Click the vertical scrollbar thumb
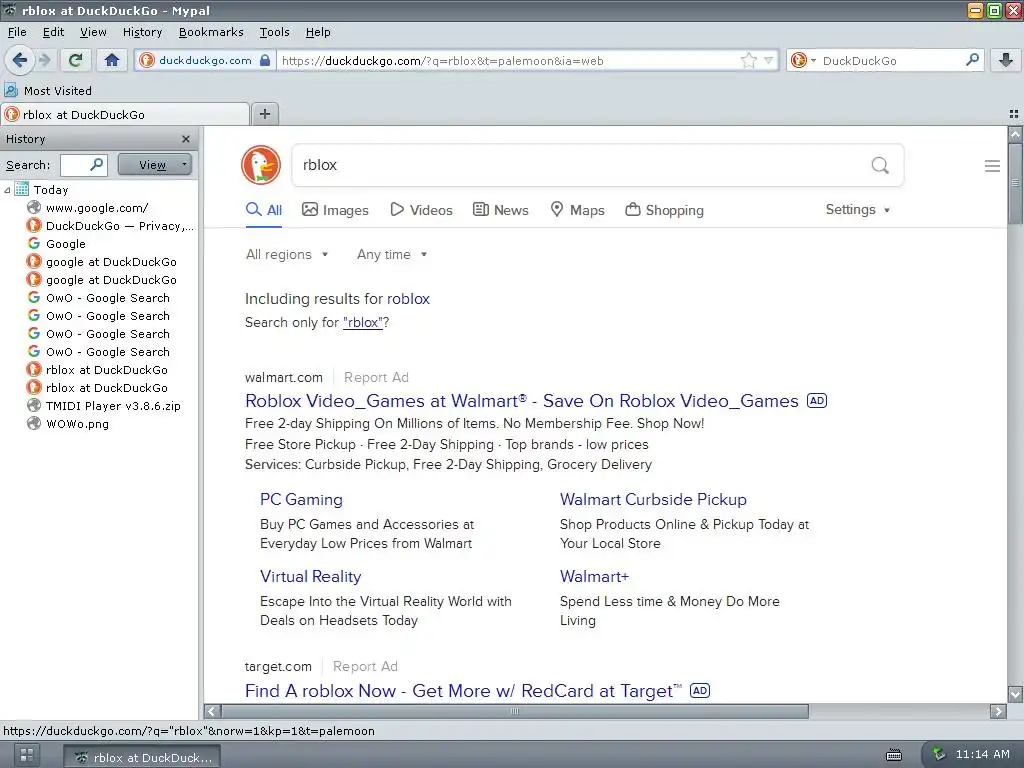 coord(1015,184)
